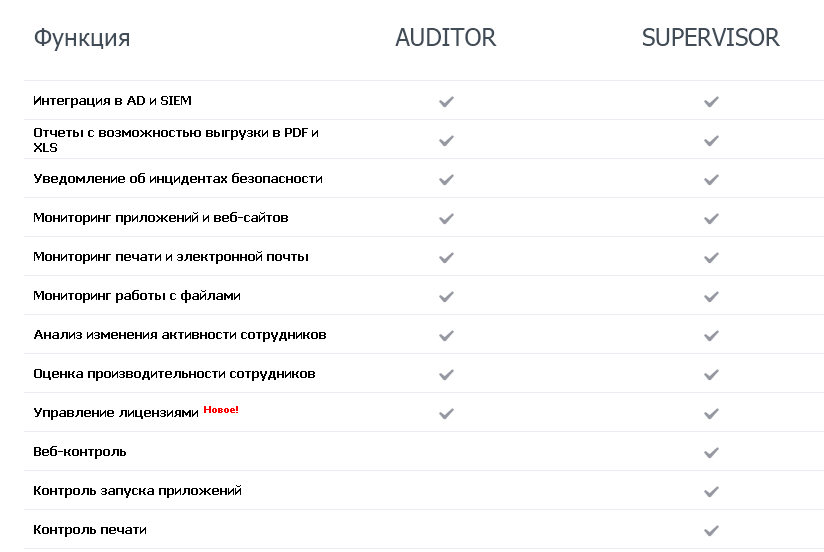Click the Интеграция в AD и SIEM label
The image size is (824, 552).
coord(112,100)
